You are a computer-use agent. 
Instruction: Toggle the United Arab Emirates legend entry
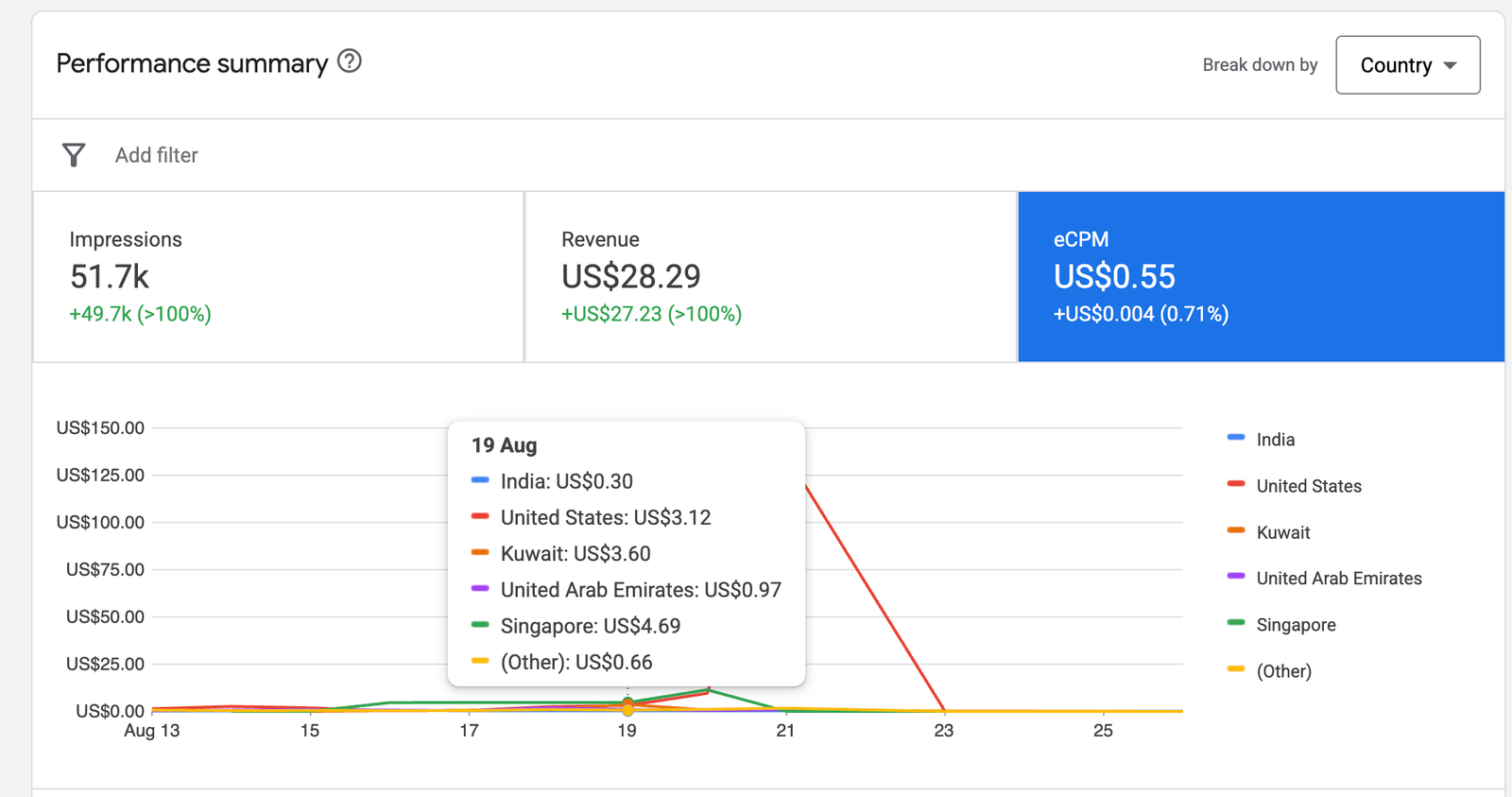coord(1324,579)
